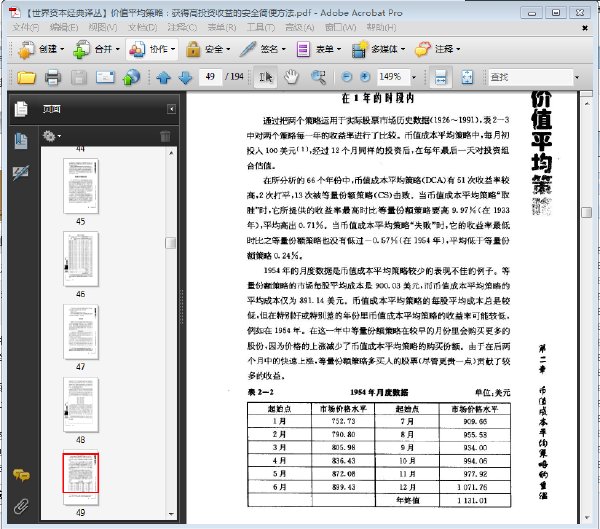The width and height of the screenshot is (600, 529).
Task: Click the zoom in plus button
Action: 365,77
